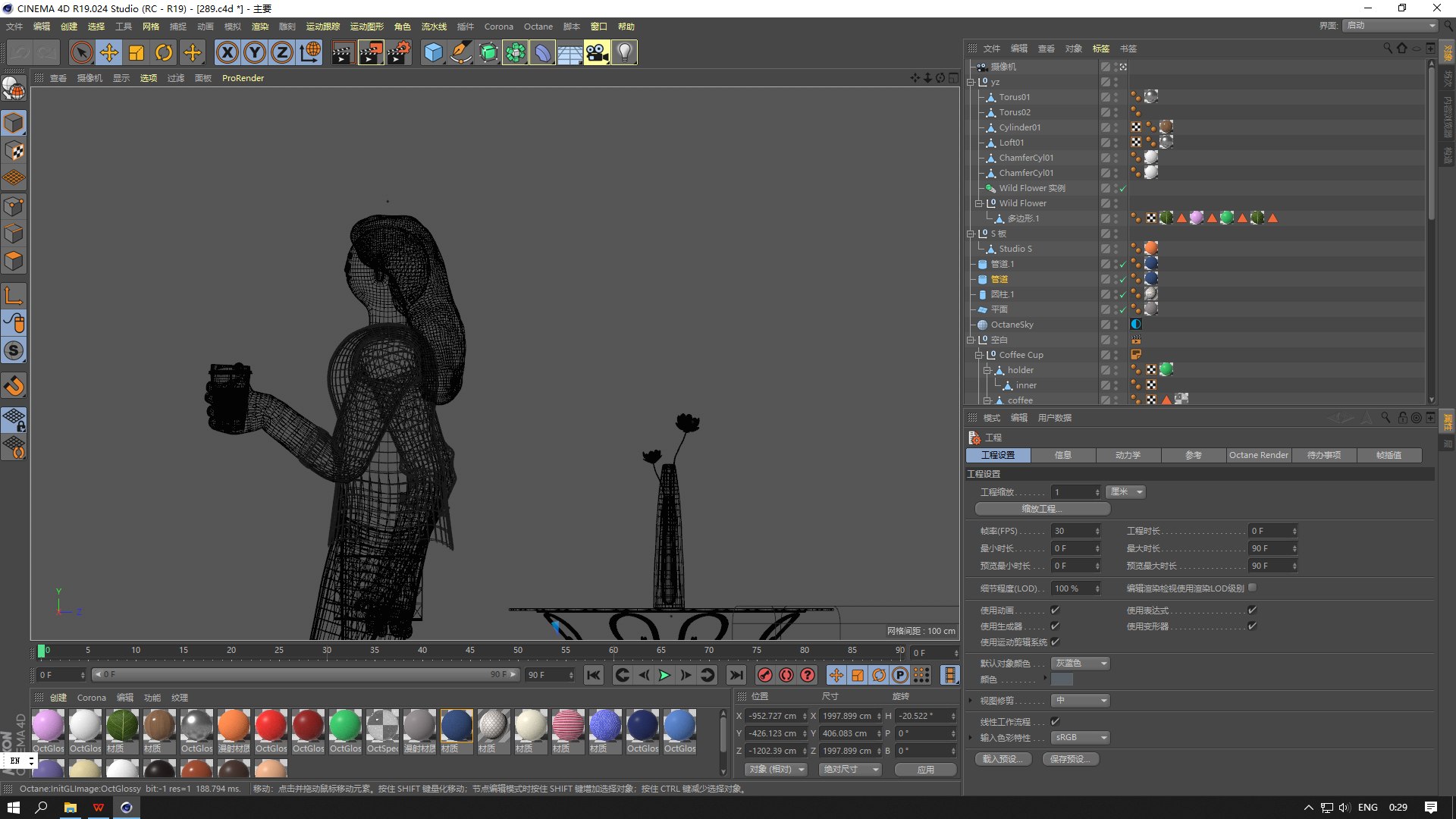The height and width of the screenshot is (819, 1456).
Task: Open the view clipping dropdown
Action: [x=1081, y=700]
